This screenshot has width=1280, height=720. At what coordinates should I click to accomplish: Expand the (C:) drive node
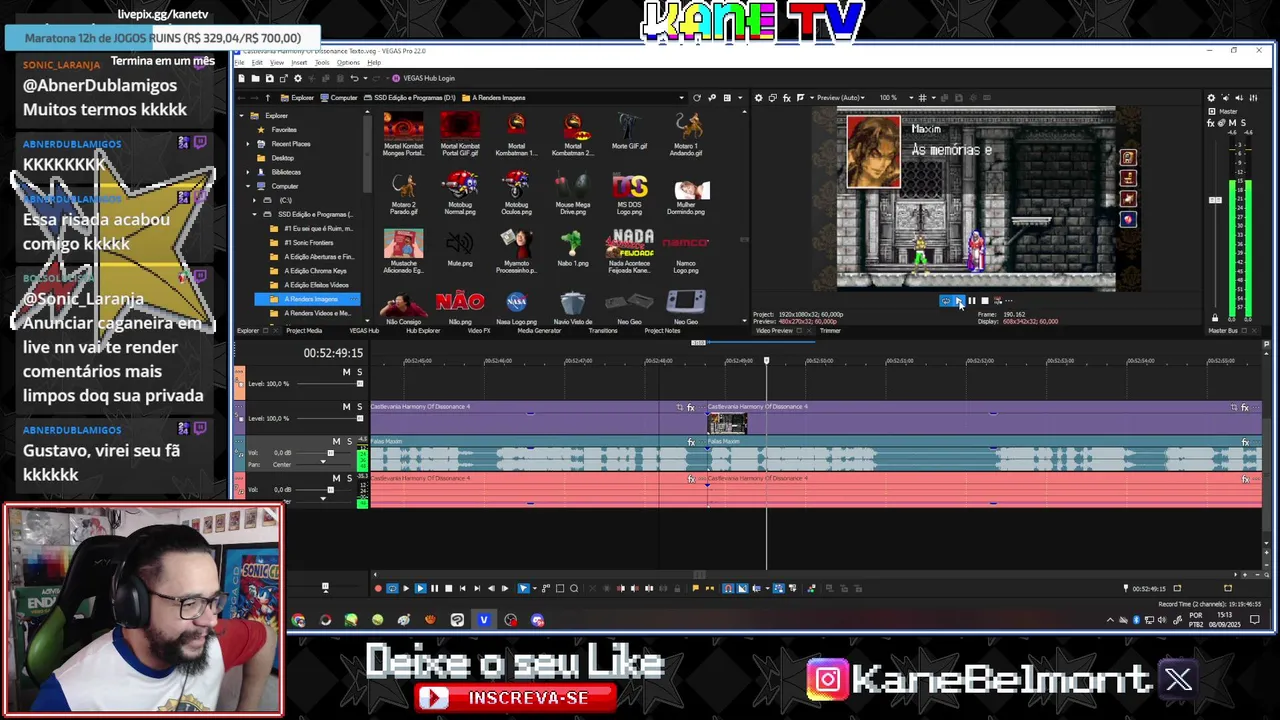point(255,200)
